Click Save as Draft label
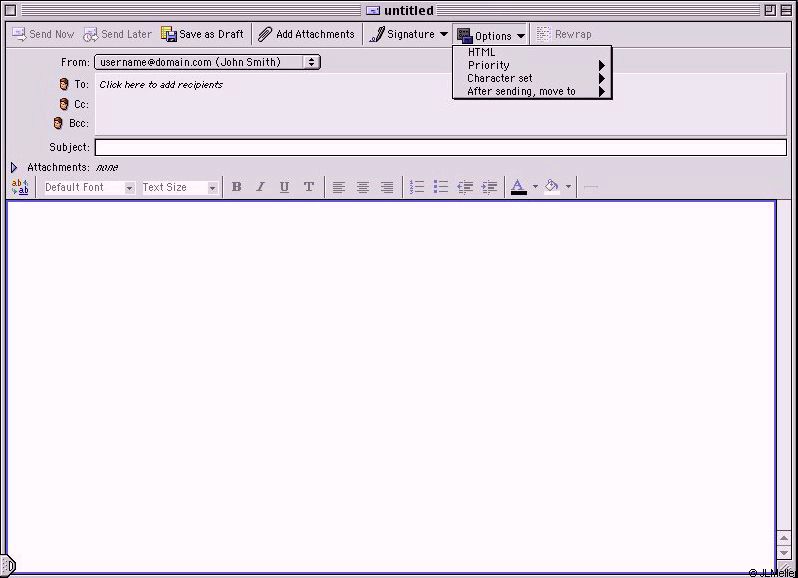The height and width of the screenshot is (578, 798). pos(211,34)
